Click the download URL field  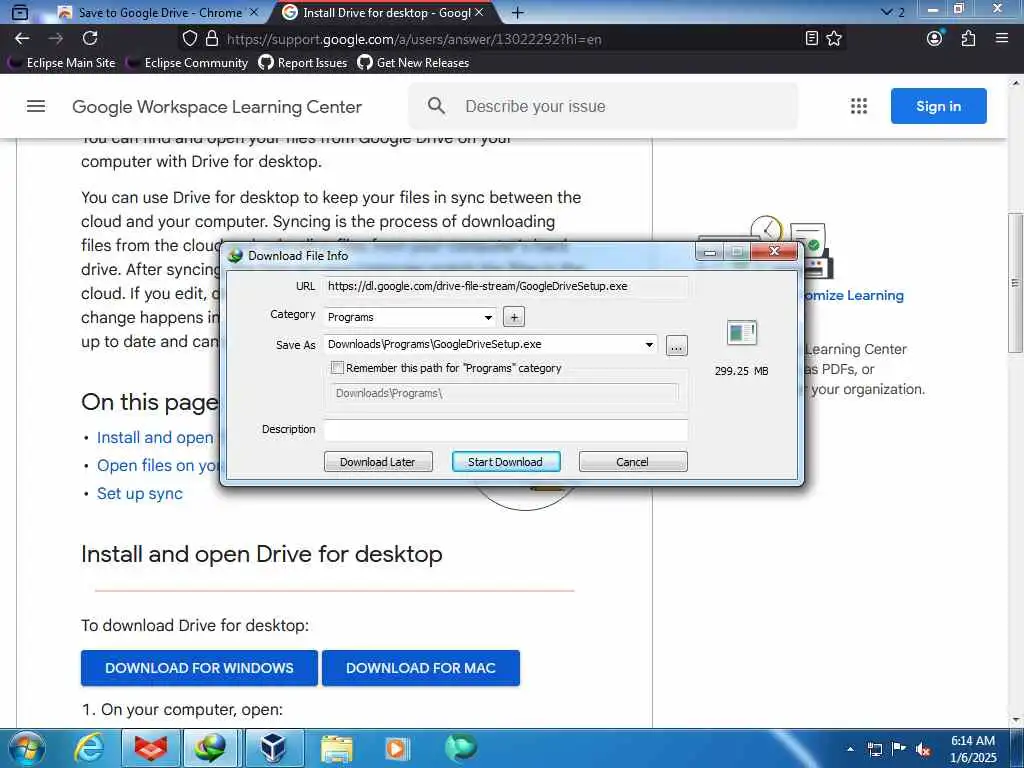point(505,286)
